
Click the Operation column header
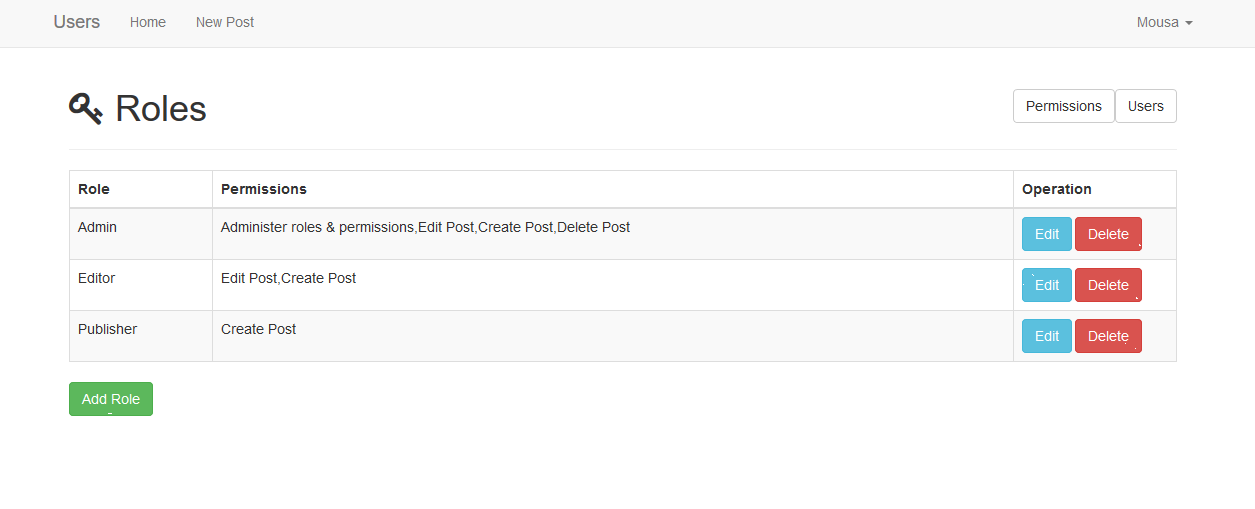[1056, 189]
